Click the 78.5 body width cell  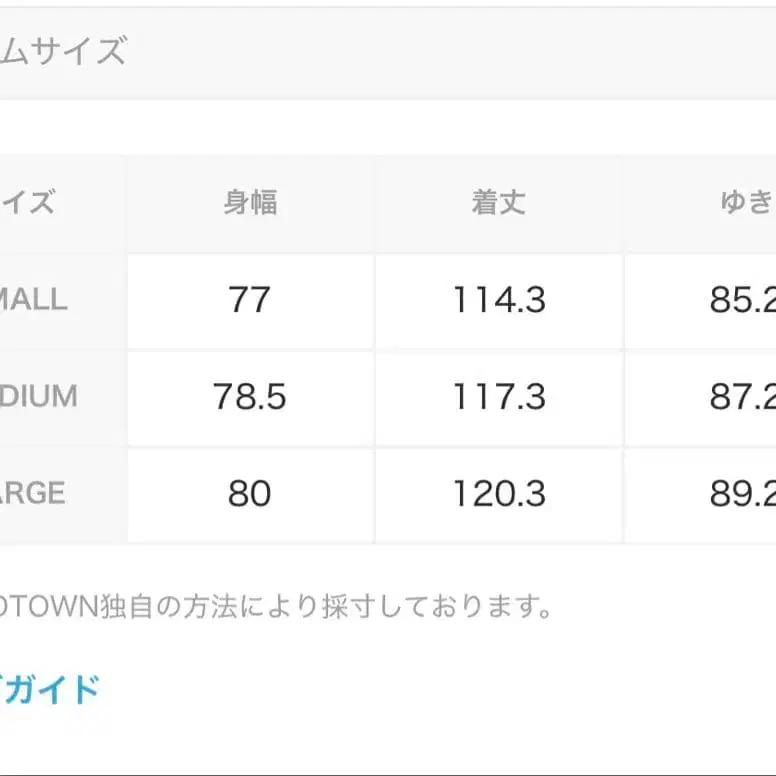pyautogui.click(x=250, y=397)
